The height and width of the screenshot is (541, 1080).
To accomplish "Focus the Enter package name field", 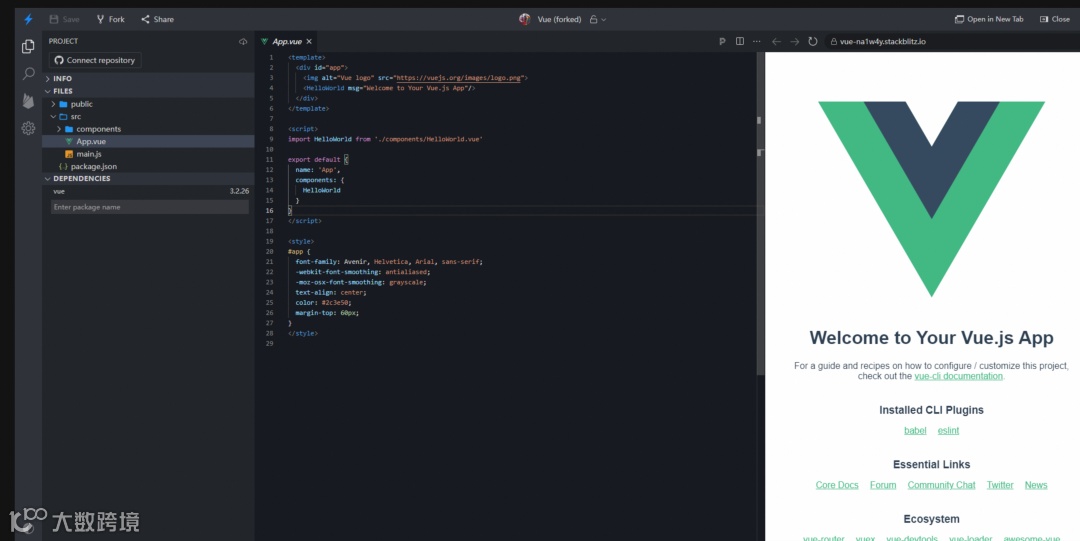I will point(149,207).
